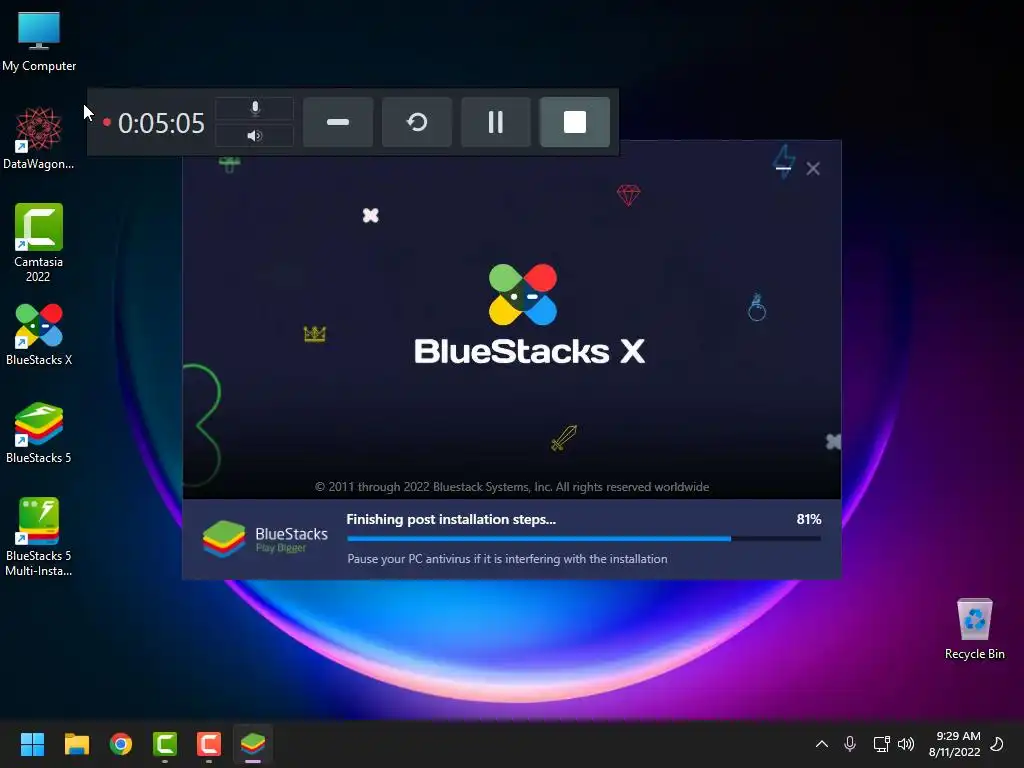Toggle microphone in the recorder toolbar
Image resolution: width=1024 pixels, height=768 pixels.
pos(255,108)
